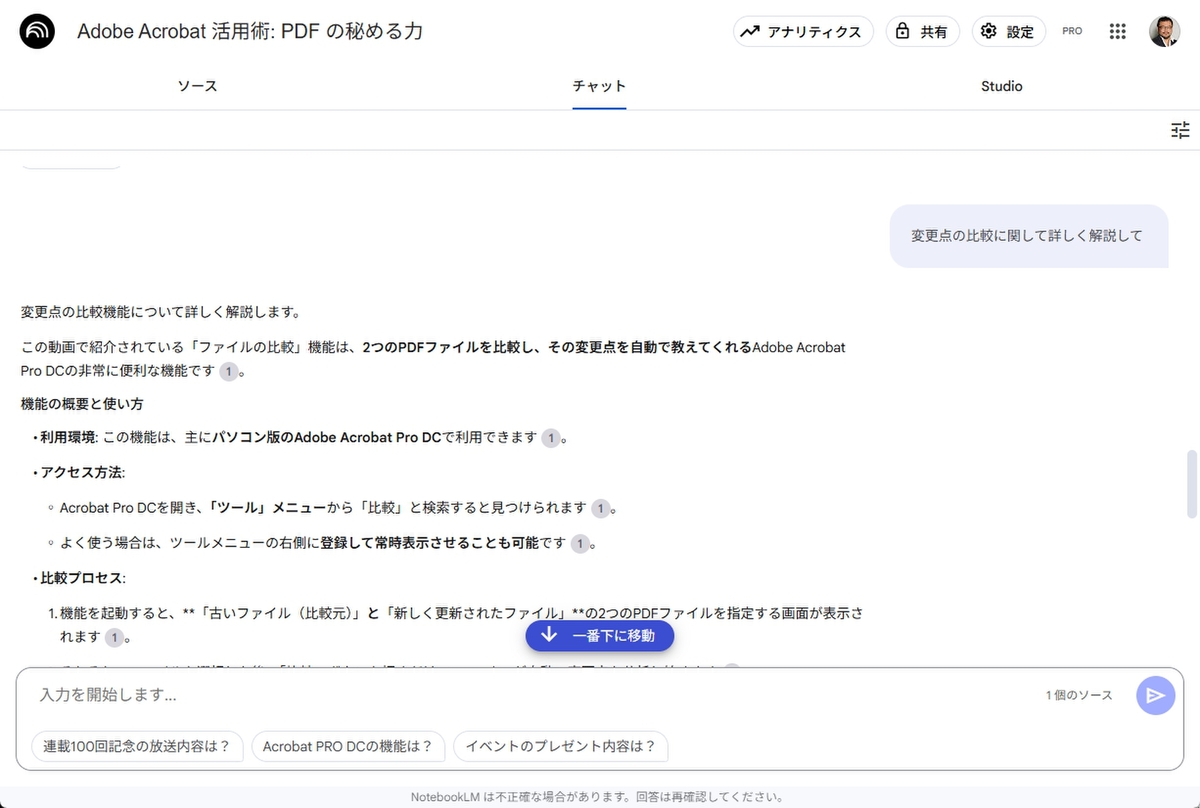Click the 1 個のソース source count
This screenshot has height=808, width=1200.
[x=1079, y=695]
